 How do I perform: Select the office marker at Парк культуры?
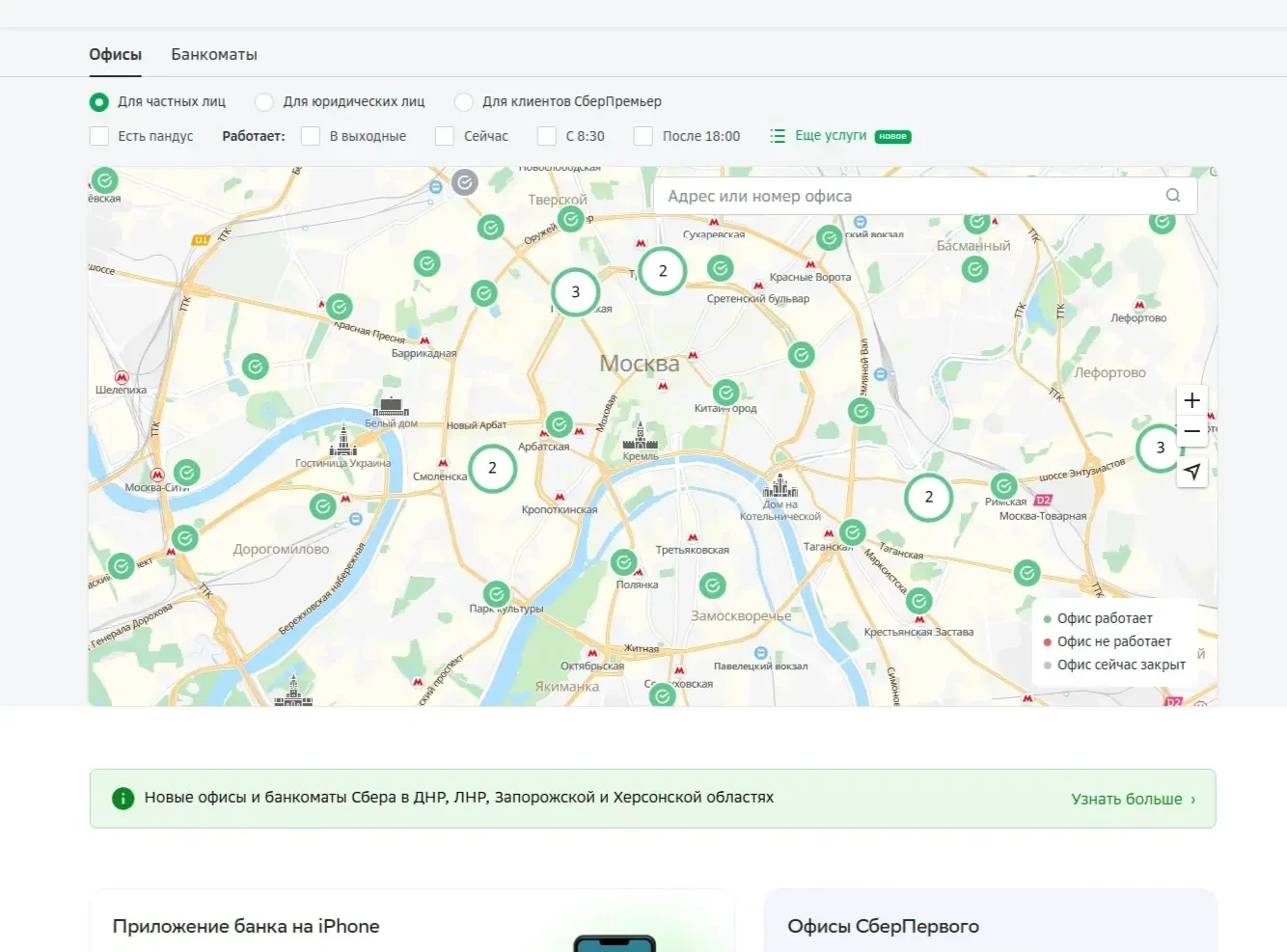tap(496, 594)
